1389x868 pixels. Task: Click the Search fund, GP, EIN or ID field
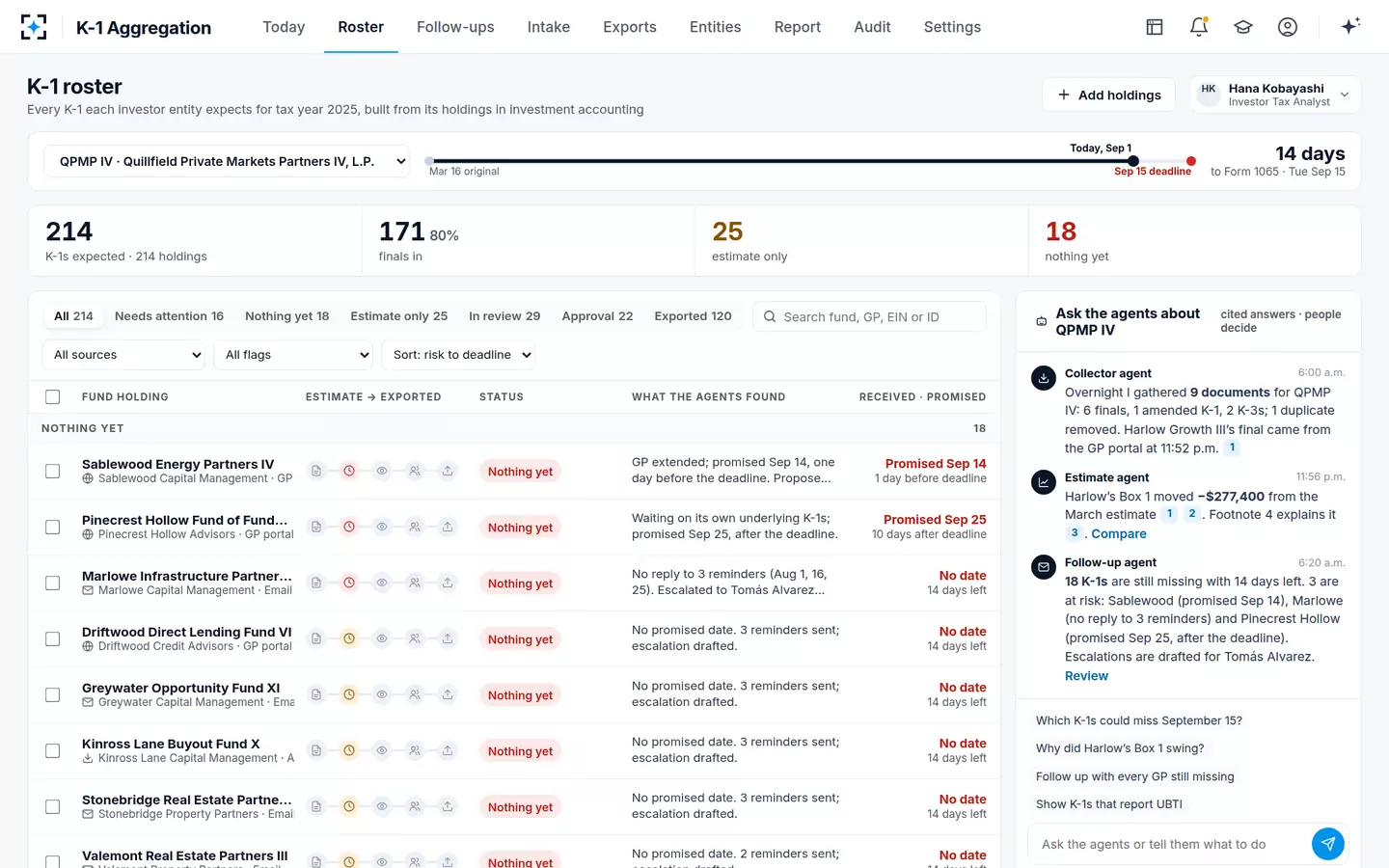click(x=869, y=316)
